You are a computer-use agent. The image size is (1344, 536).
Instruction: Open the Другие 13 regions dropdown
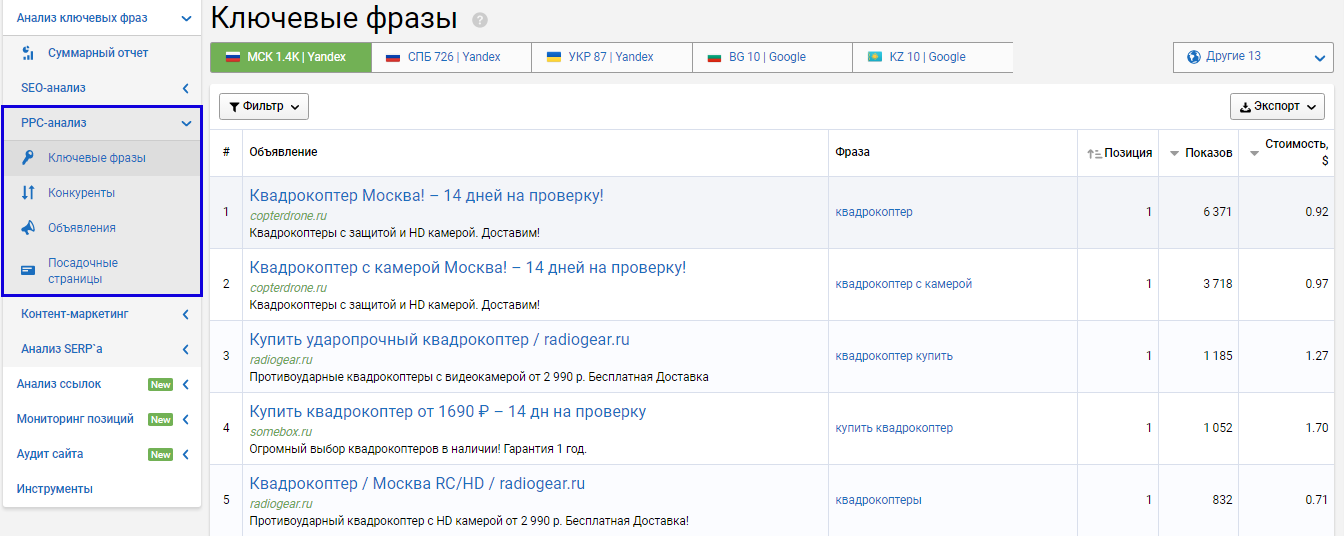[1253, 57]
